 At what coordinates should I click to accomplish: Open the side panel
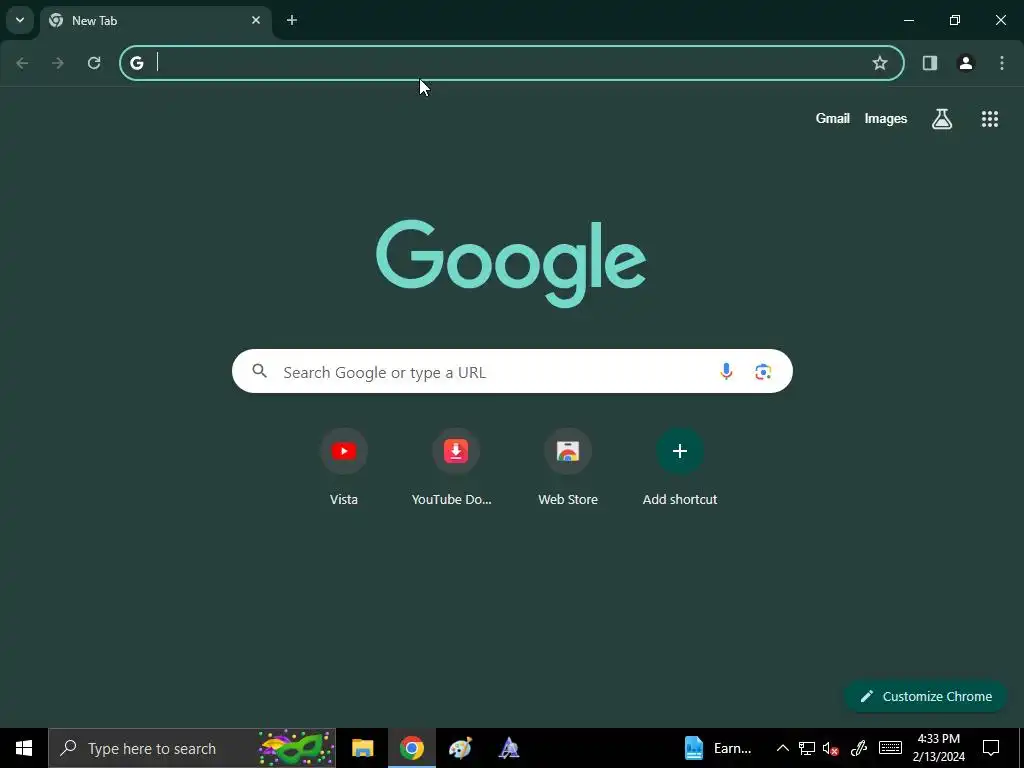point(929,63)
